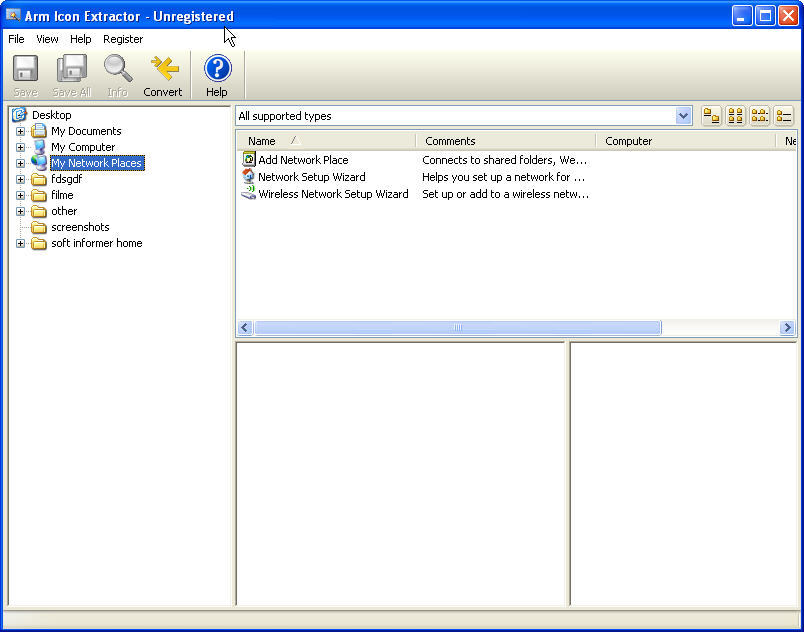This screenshot has width=804, height=632.
Task: Switch to list view button
Action: (759, 116)
